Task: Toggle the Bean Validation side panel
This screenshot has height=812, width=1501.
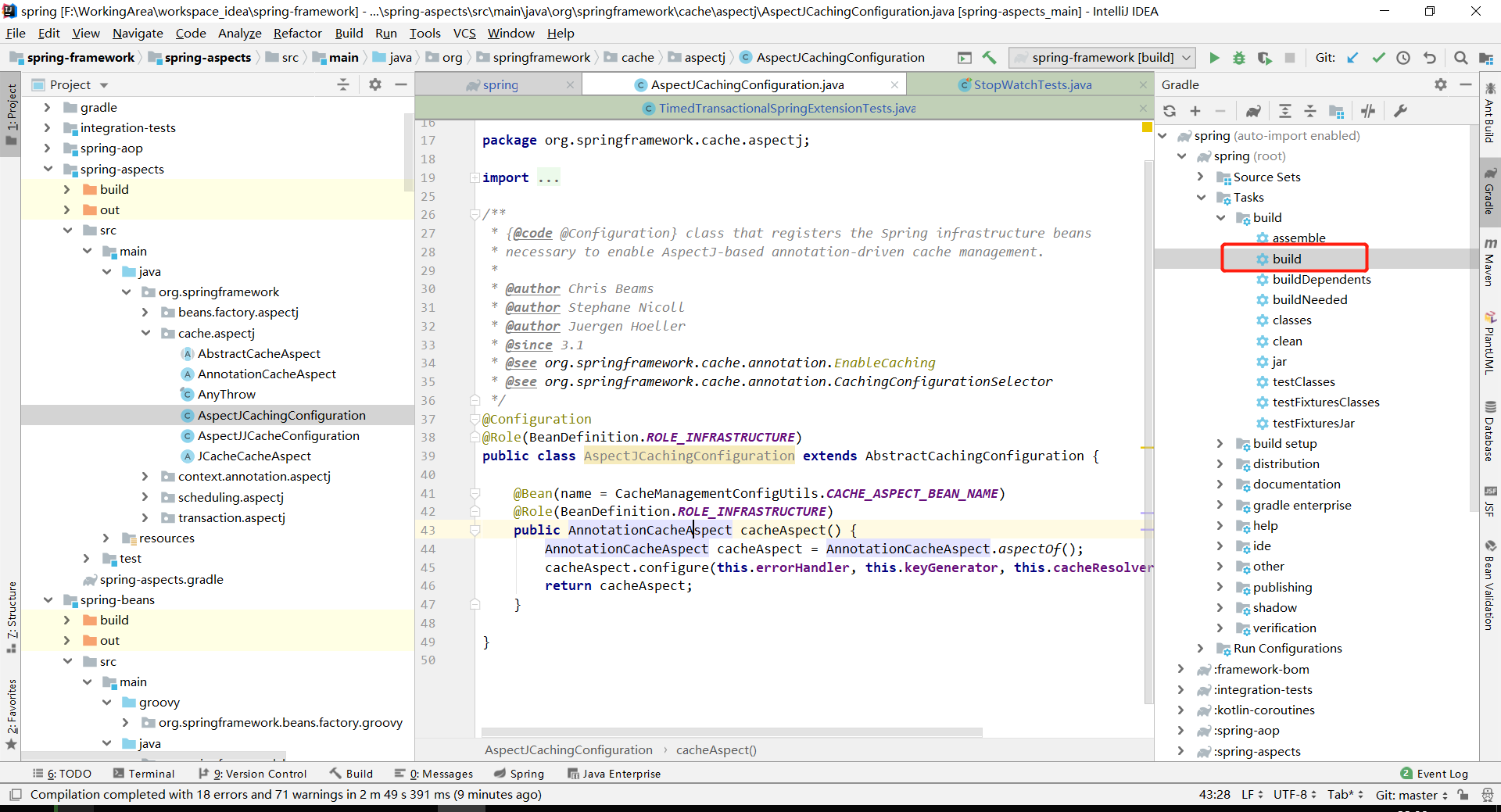Action: pyautogui.click(x=1490, y=585)
